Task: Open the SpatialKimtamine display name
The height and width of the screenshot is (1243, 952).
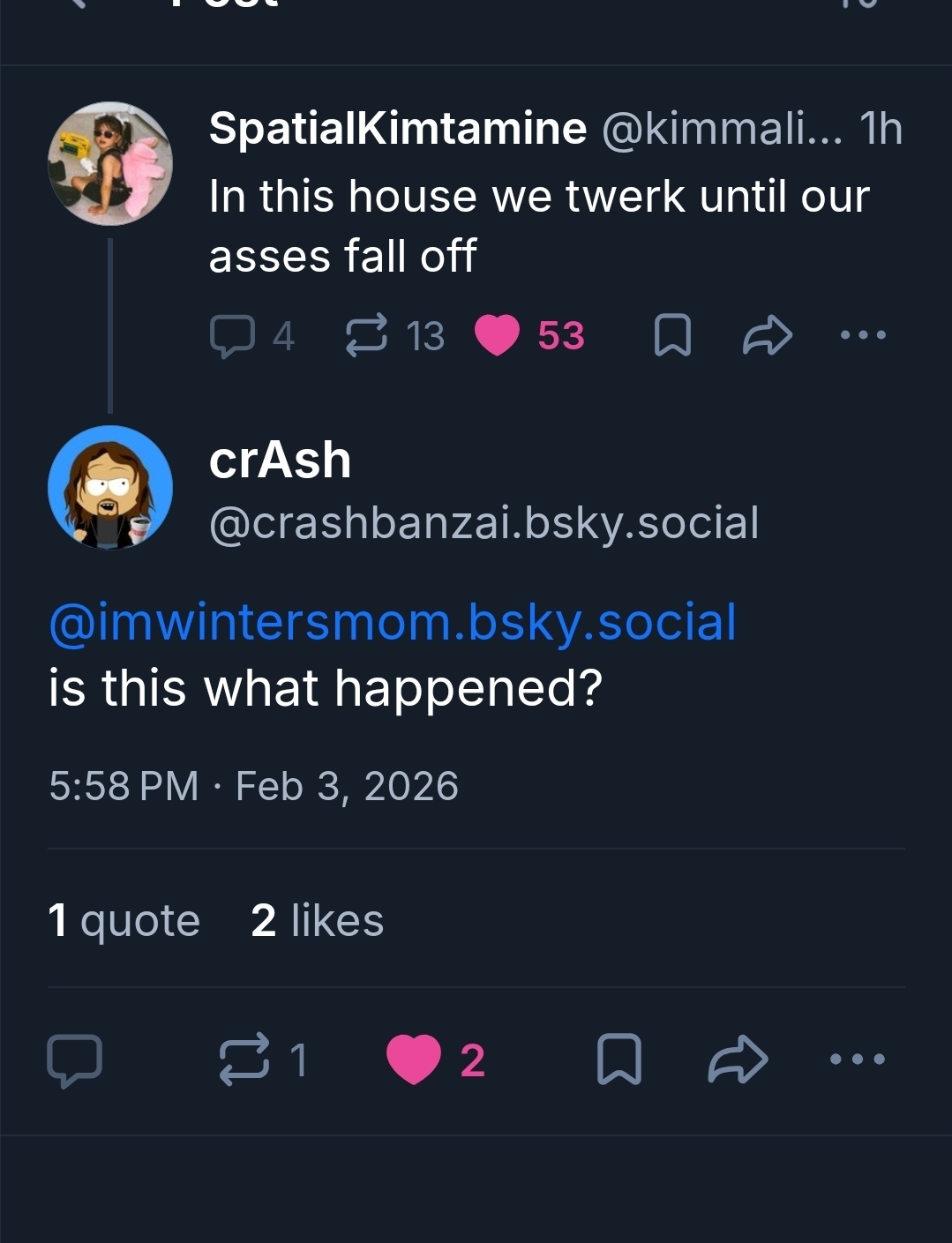Action: click(398, 129)
